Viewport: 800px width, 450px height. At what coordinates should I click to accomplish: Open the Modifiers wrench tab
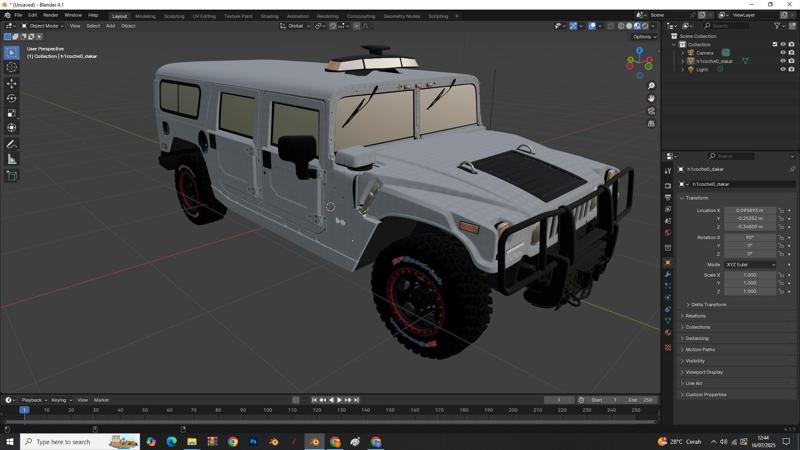tap(668, 274)
